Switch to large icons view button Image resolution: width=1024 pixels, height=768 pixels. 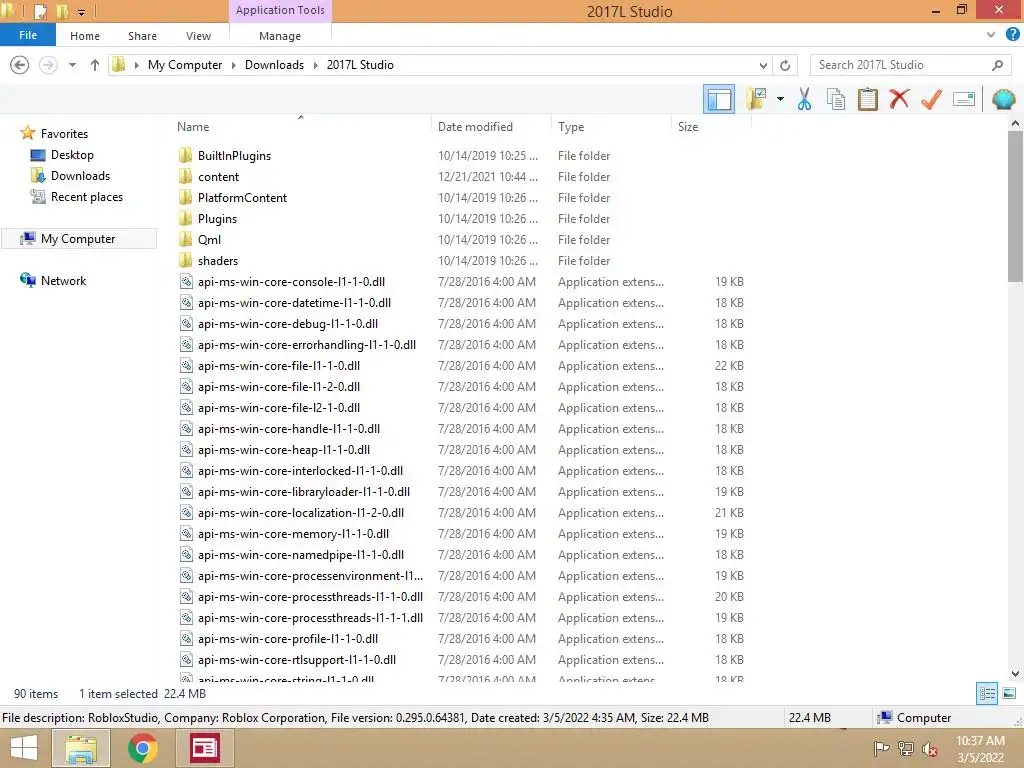coord(1009,693)
